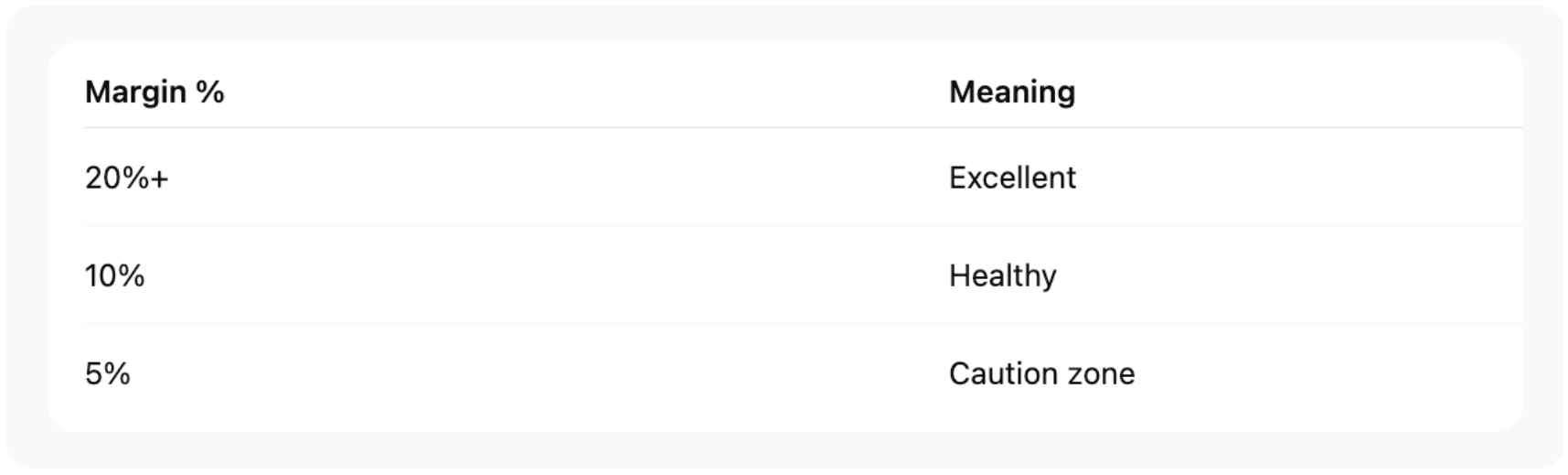Screen dimensions: 1568x475
Task: Select the "10%" margin cell
Action: click(x=114, y=275)
